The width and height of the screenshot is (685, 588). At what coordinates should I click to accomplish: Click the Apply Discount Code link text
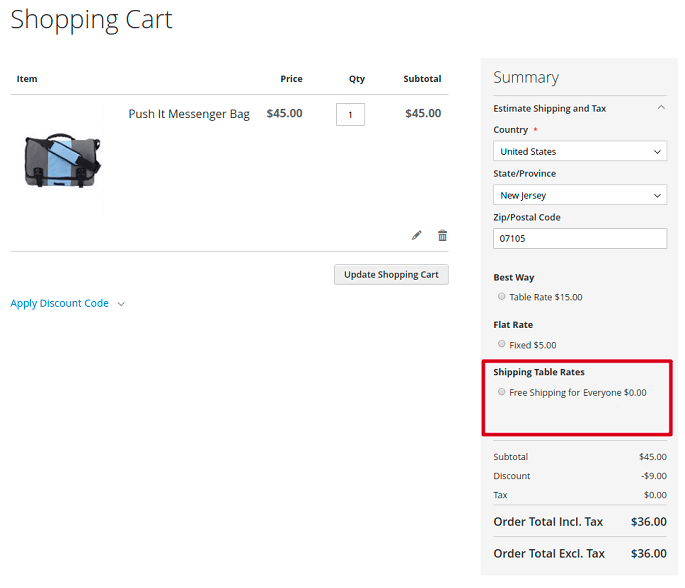[x=59, y=303]
